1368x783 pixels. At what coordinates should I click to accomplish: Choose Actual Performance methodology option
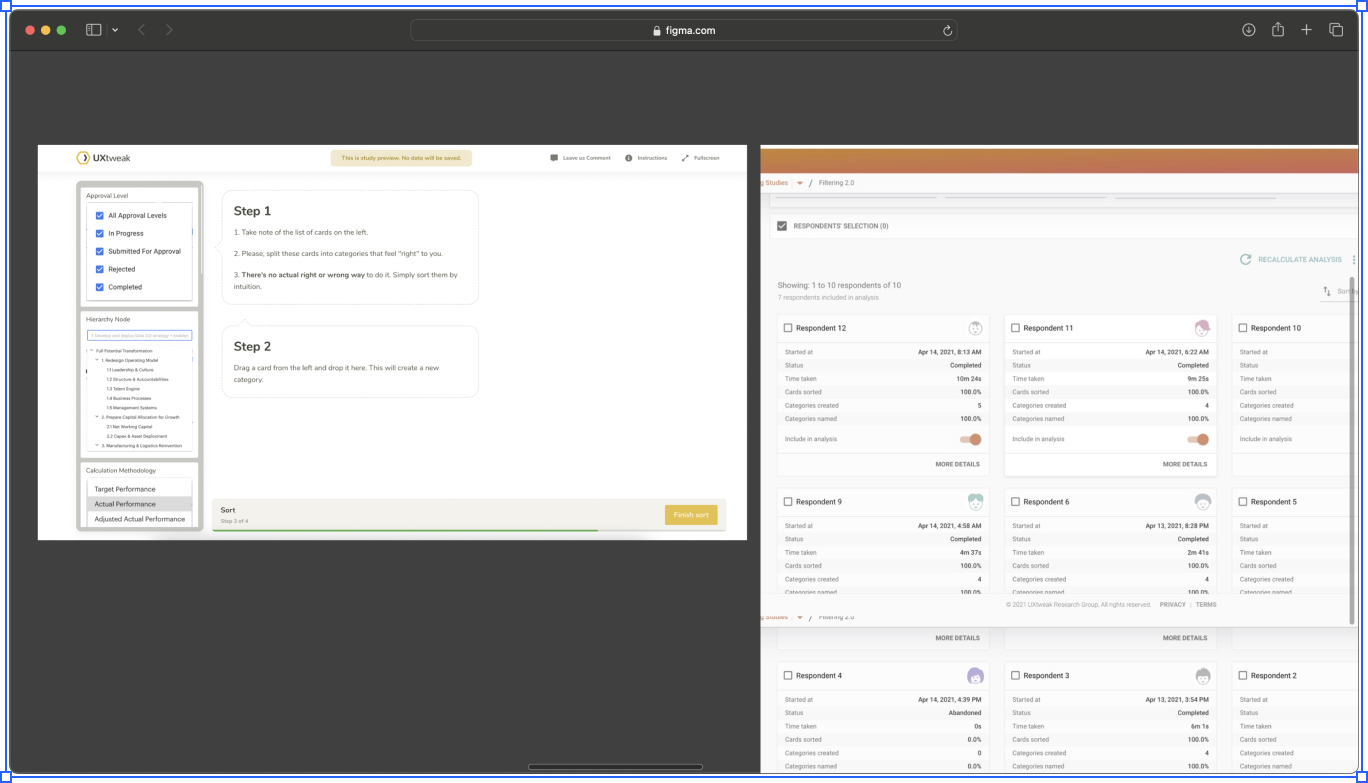click(139, 504)
